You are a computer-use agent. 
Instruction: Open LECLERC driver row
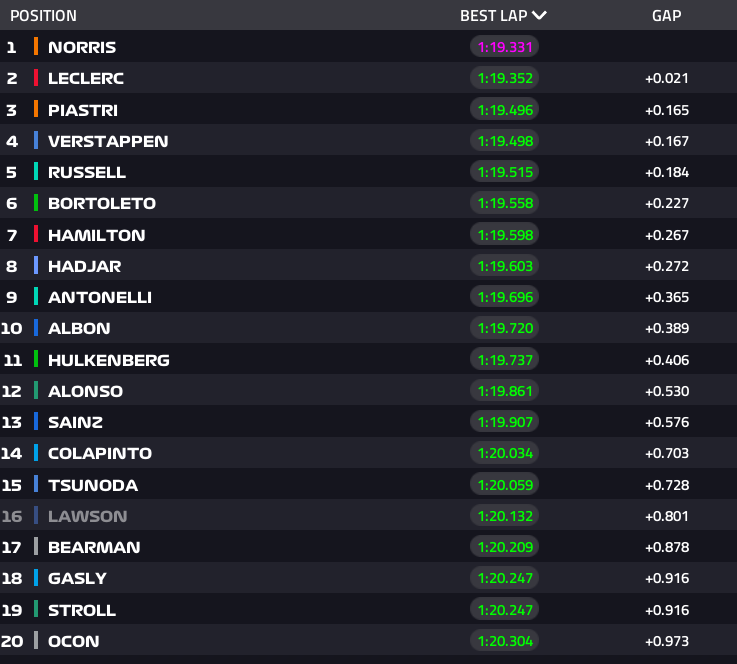(x=86, y=78)
